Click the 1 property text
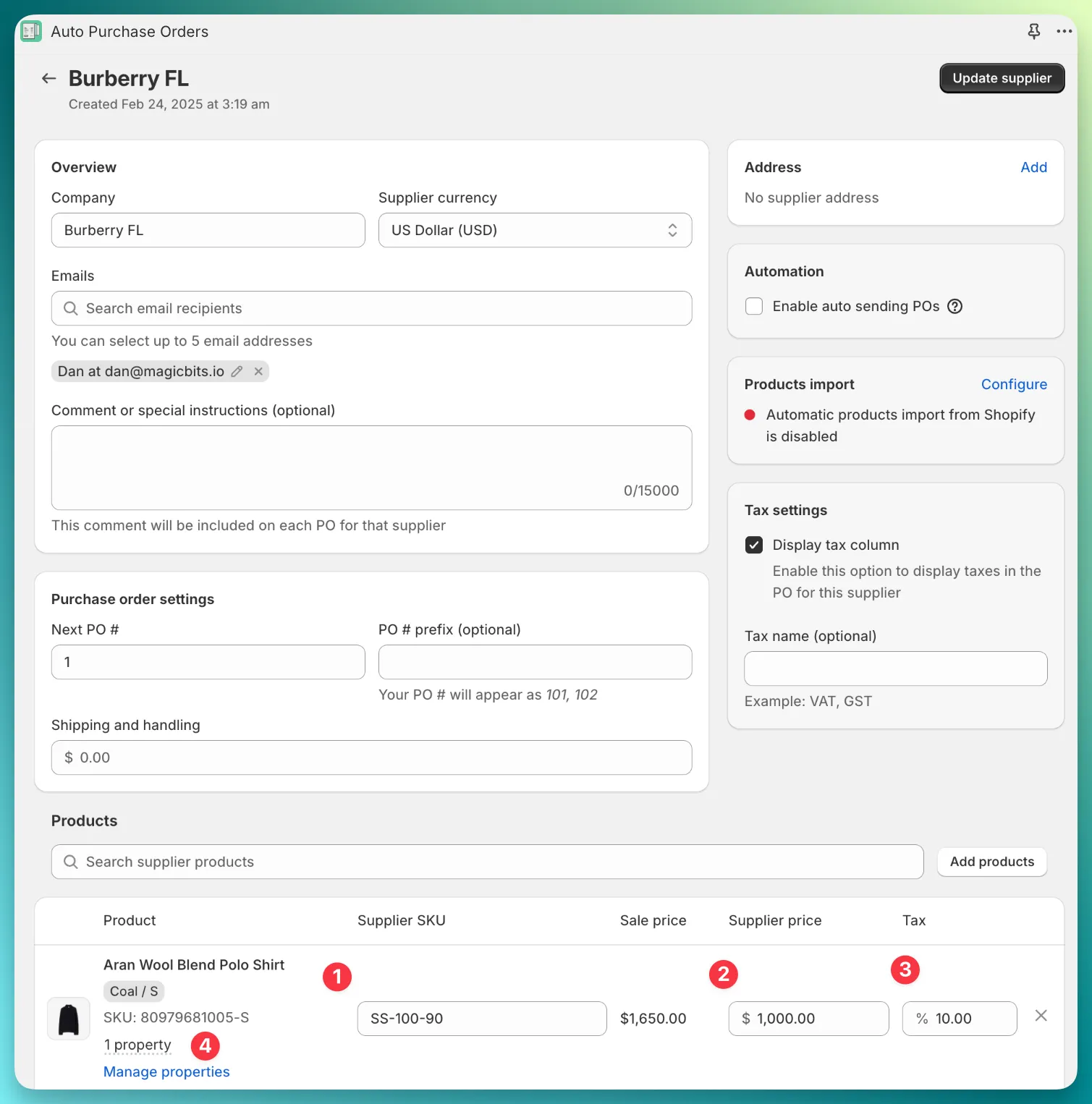 click(x=137, y=1045)
